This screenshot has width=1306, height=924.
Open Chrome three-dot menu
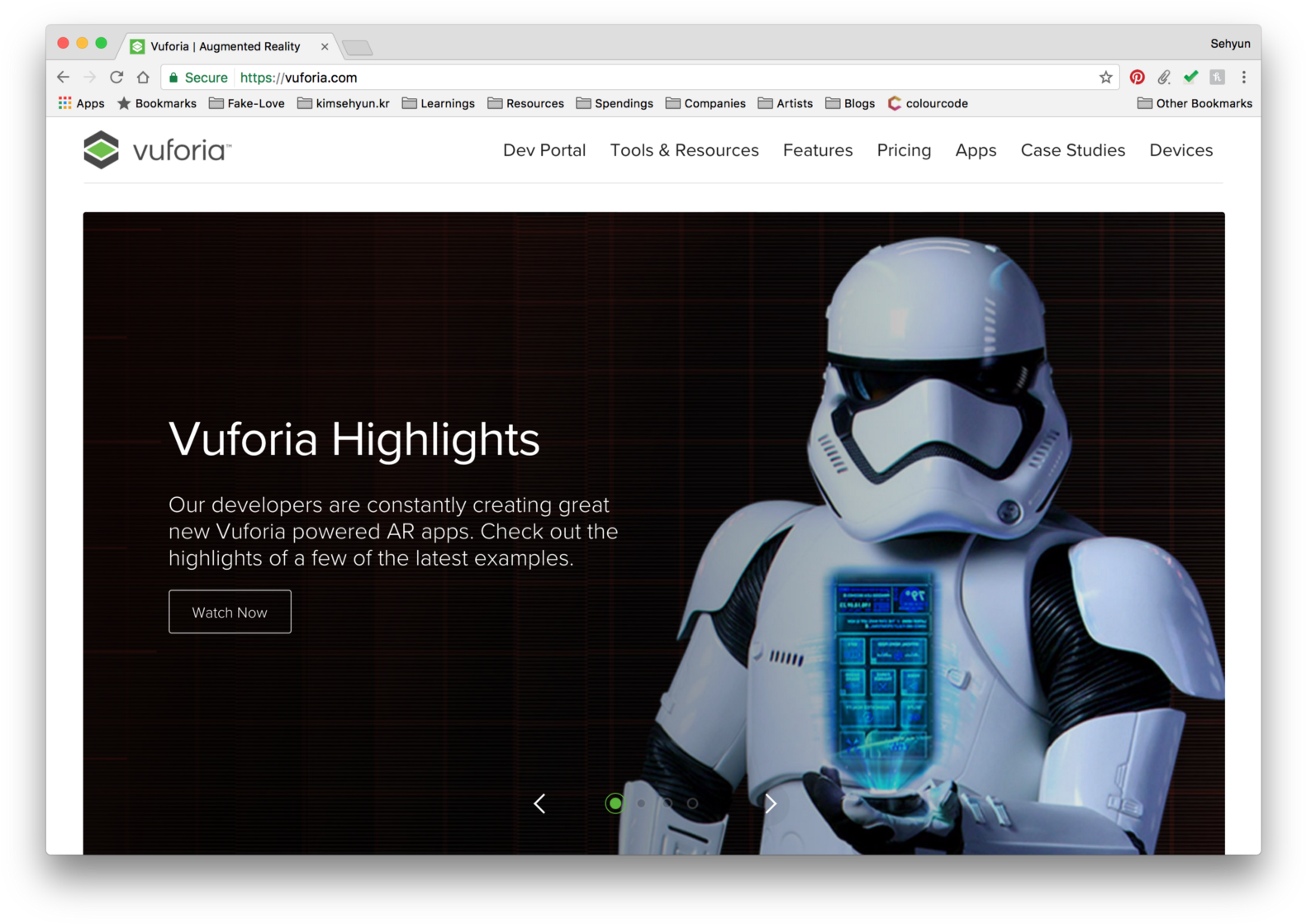(x=1243, y=78)
